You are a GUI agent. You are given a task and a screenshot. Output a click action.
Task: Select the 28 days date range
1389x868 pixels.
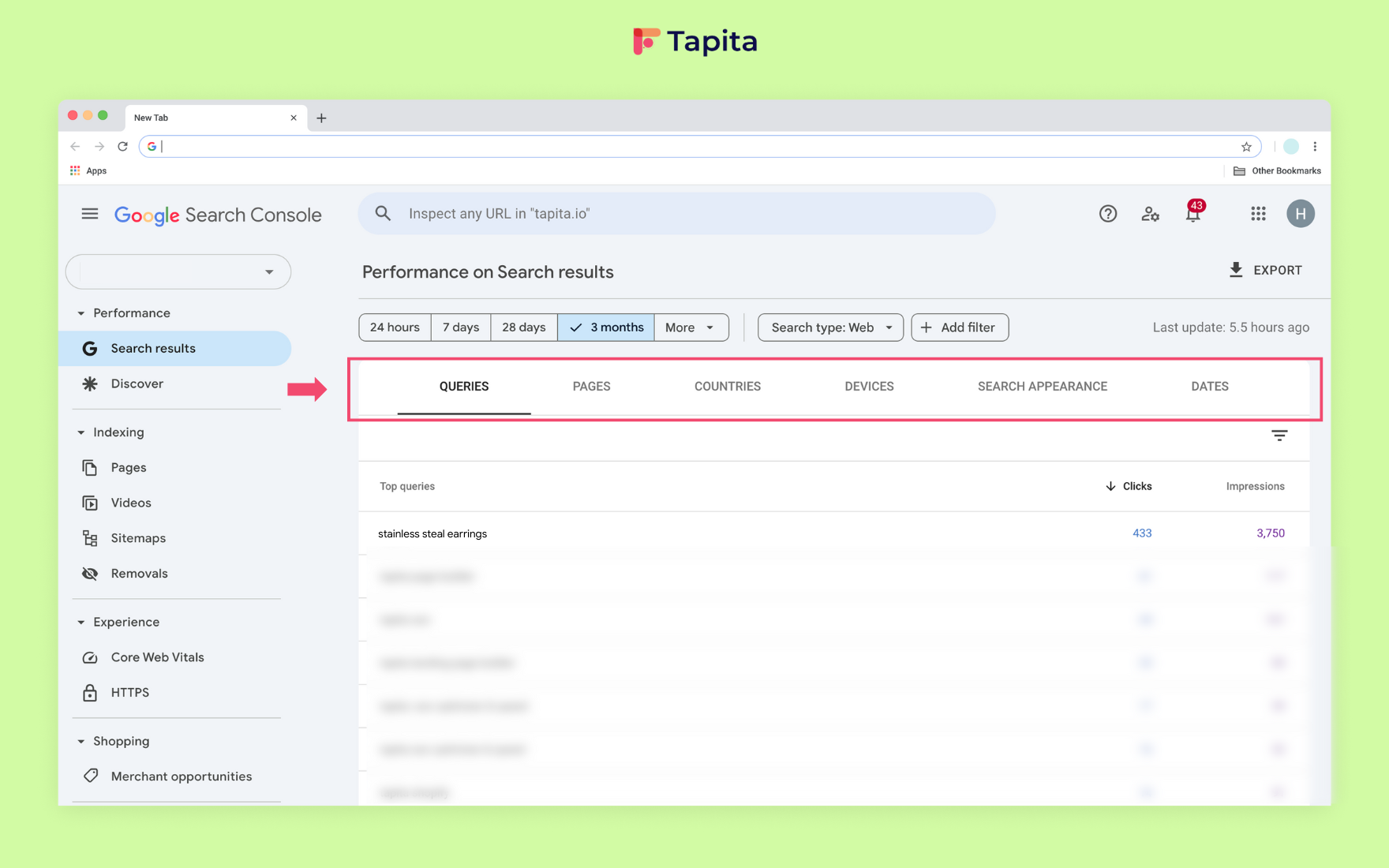tap(524, 327)
